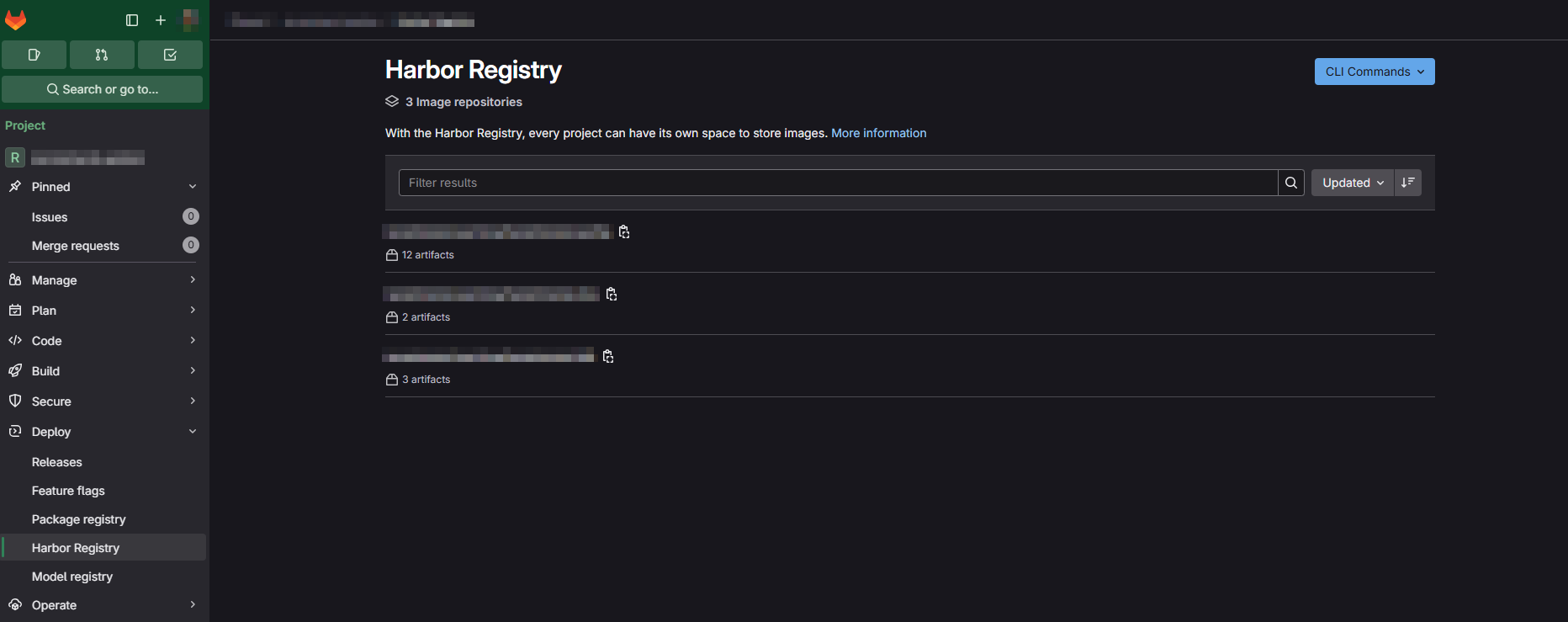
Task: Open the to-do list shortcut icon
Action: (170, 55)
